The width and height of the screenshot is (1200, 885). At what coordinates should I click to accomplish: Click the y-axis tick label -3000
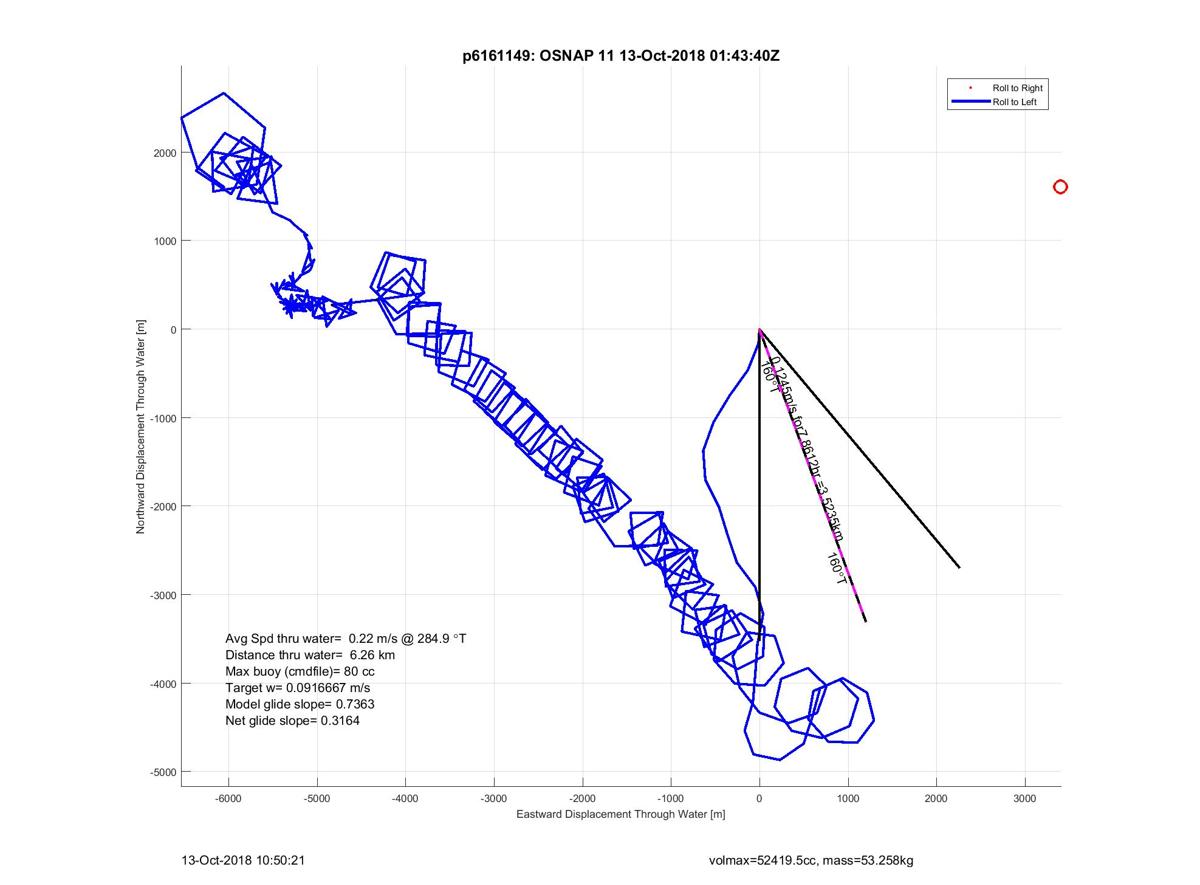163,595
